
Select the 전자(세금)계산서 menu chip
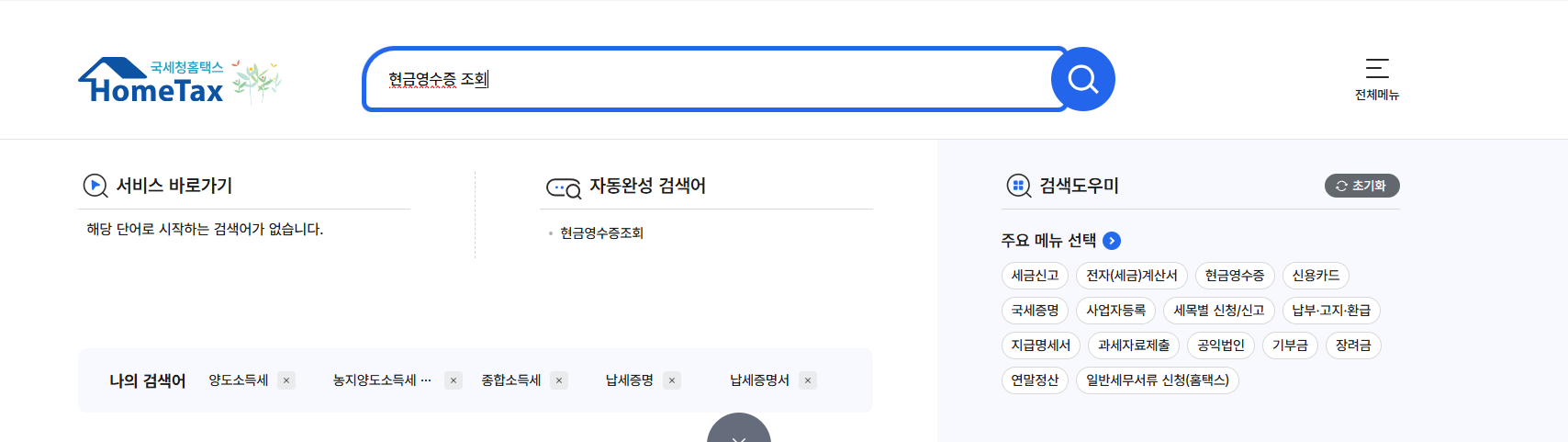(1132, 276)
